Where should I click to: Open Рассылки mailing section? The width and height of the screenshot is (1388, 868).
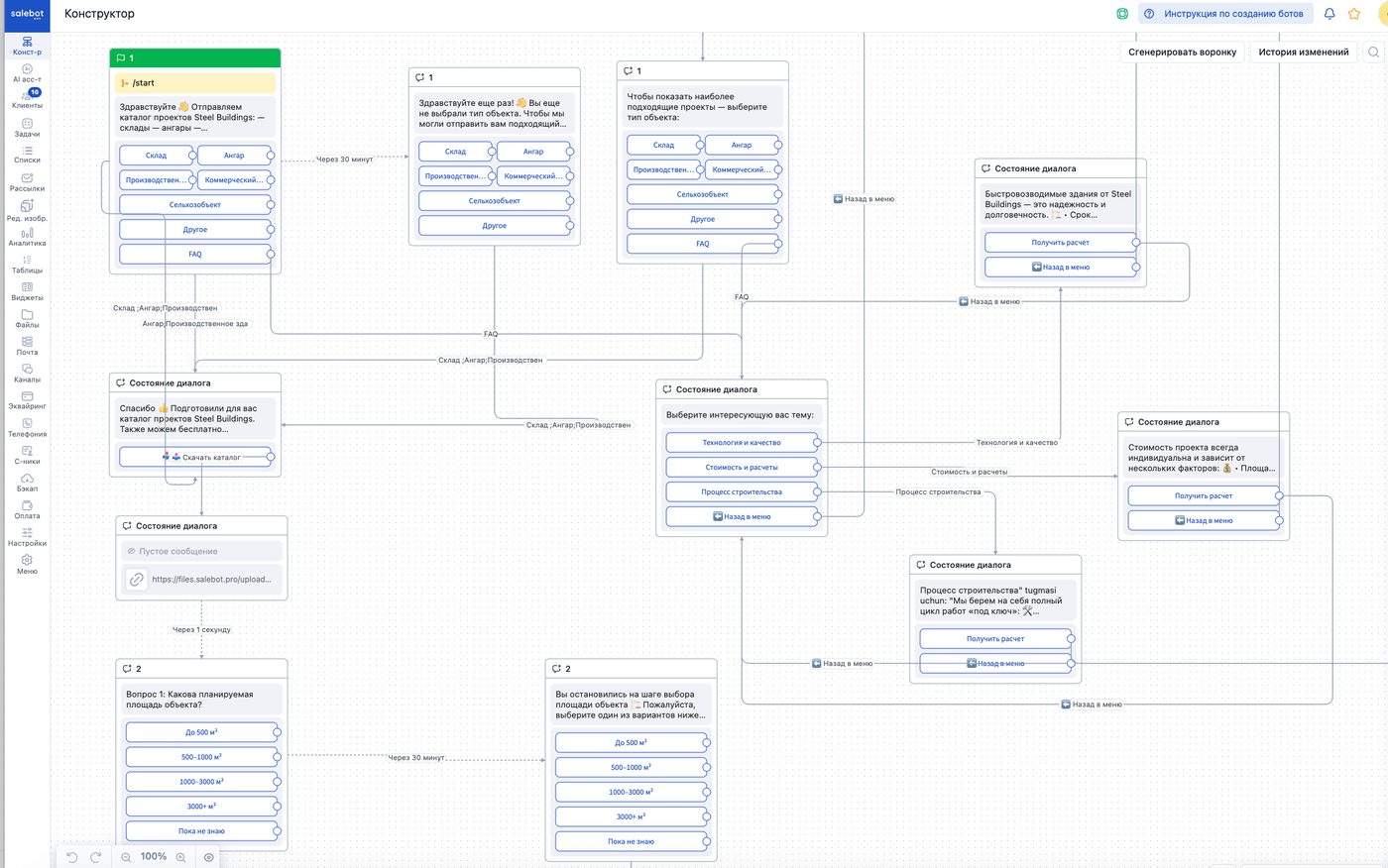[x=27, y=182]
